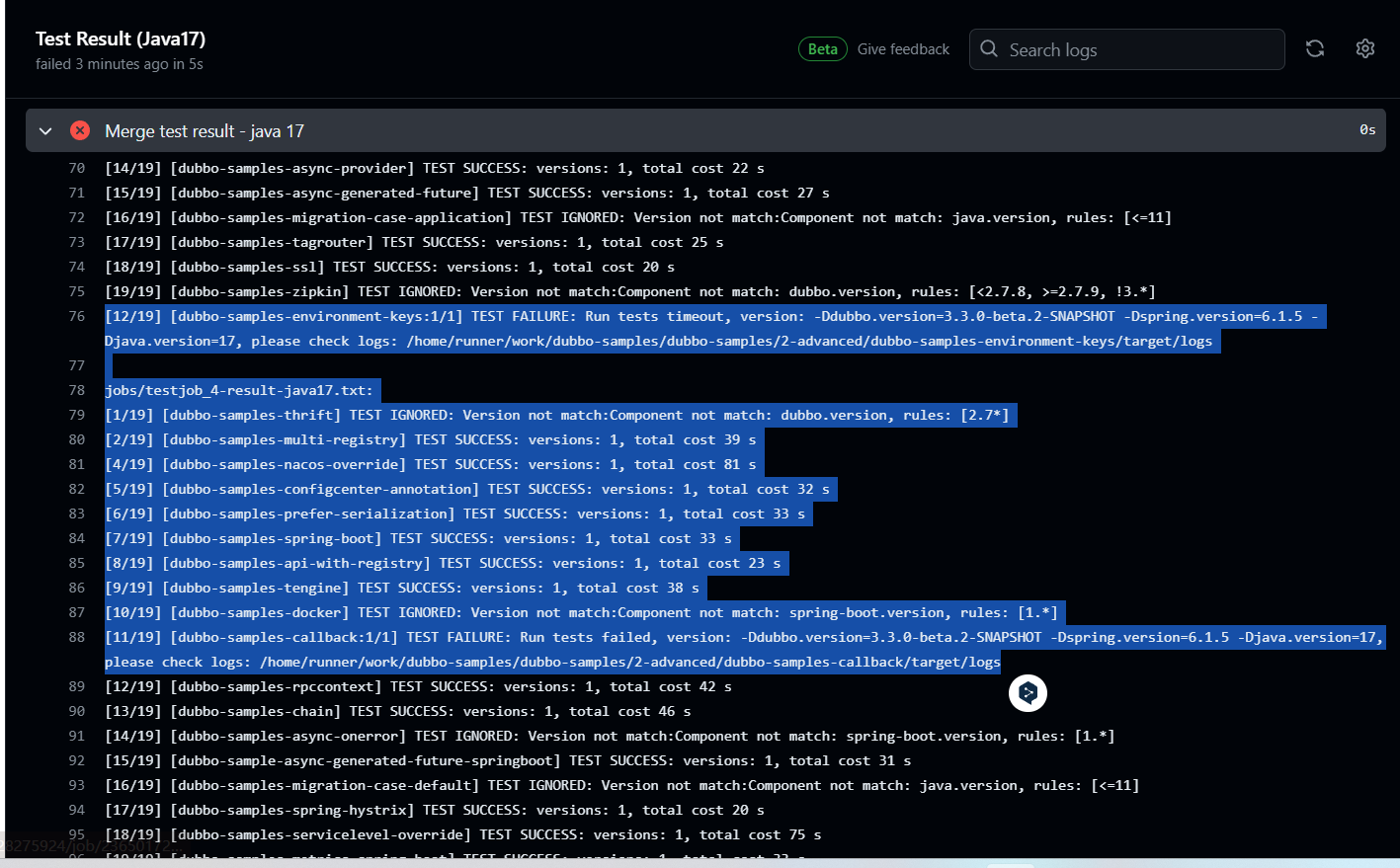
Task: Select log line number 88
Action: (x=77, y=637)
